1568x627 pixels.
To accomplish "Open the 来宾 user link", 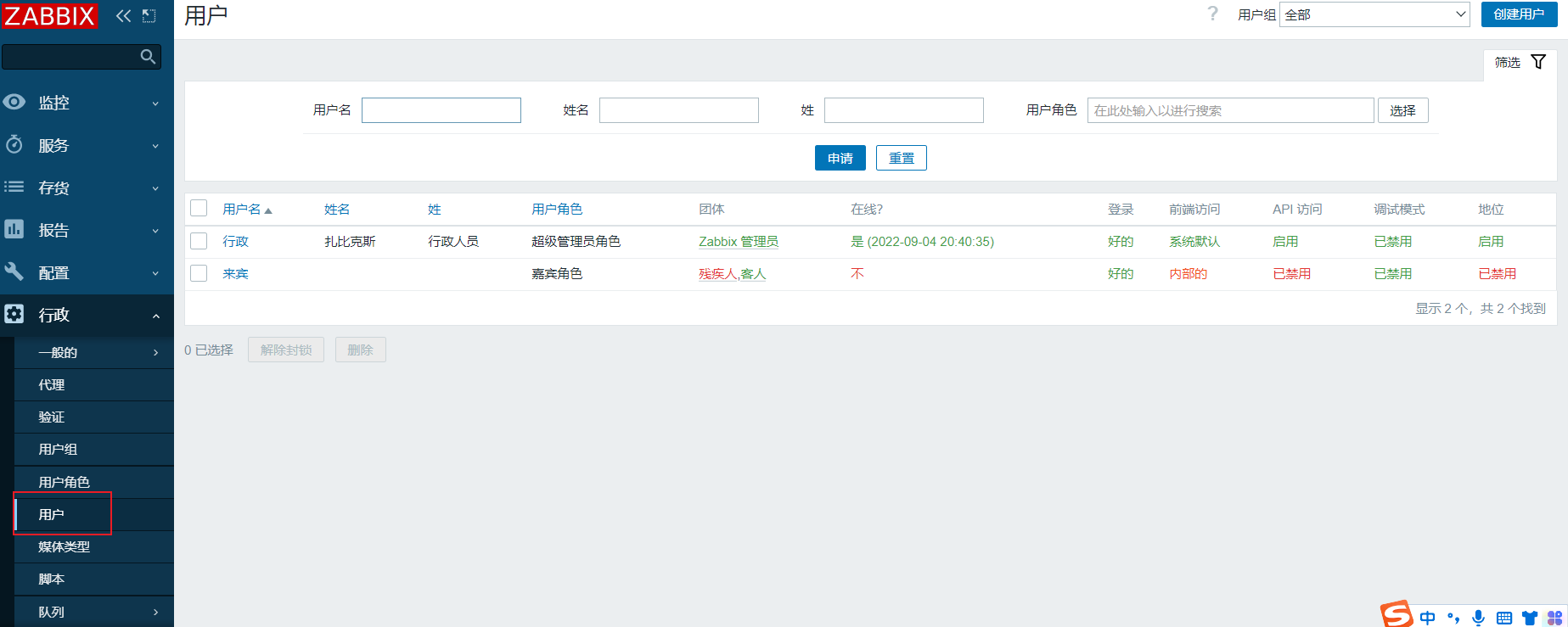I will [235, 273].
